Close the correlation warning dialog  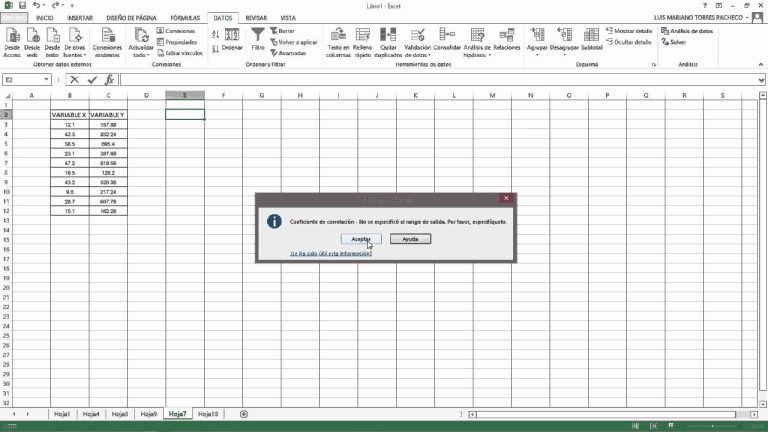506,198
